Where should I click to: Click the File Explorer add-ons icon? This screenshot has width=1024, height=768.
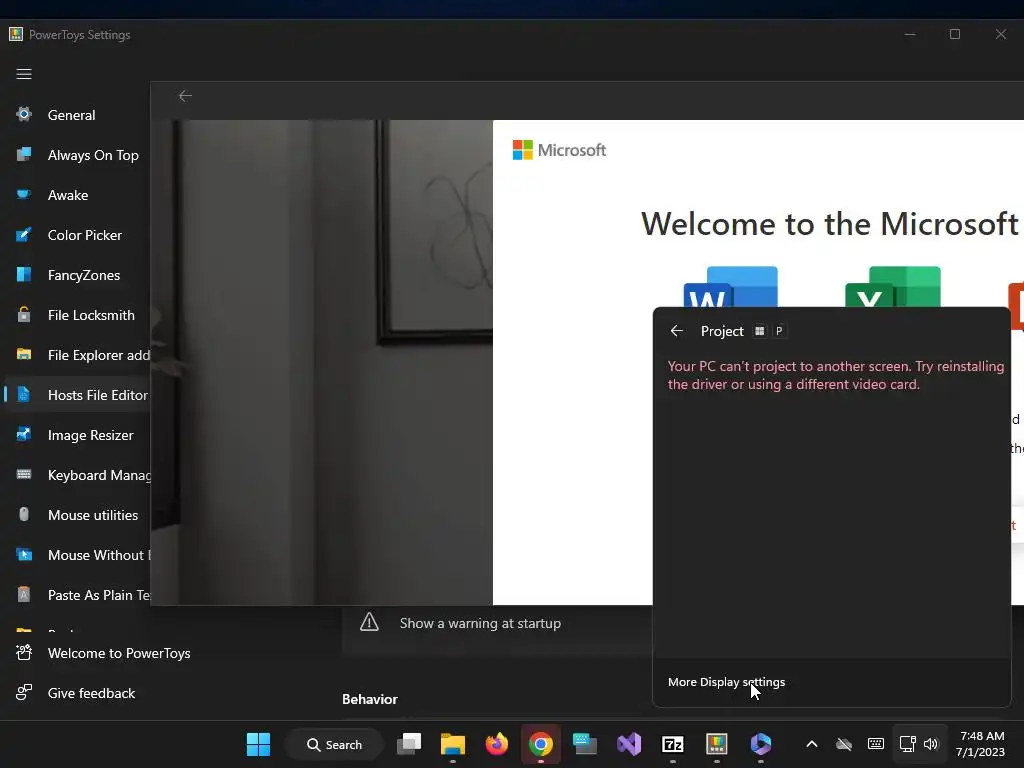24,354
